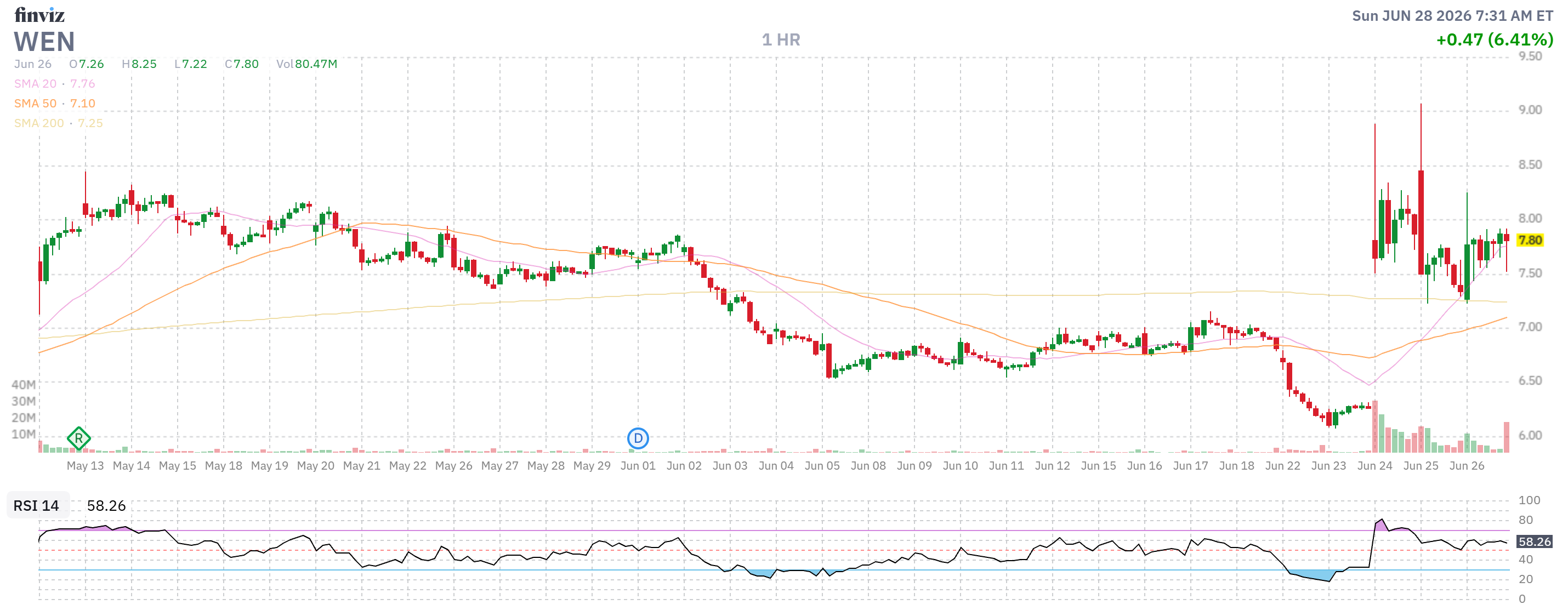Click the 1 HR timeframe label
1568x616 pixels.
781,40
